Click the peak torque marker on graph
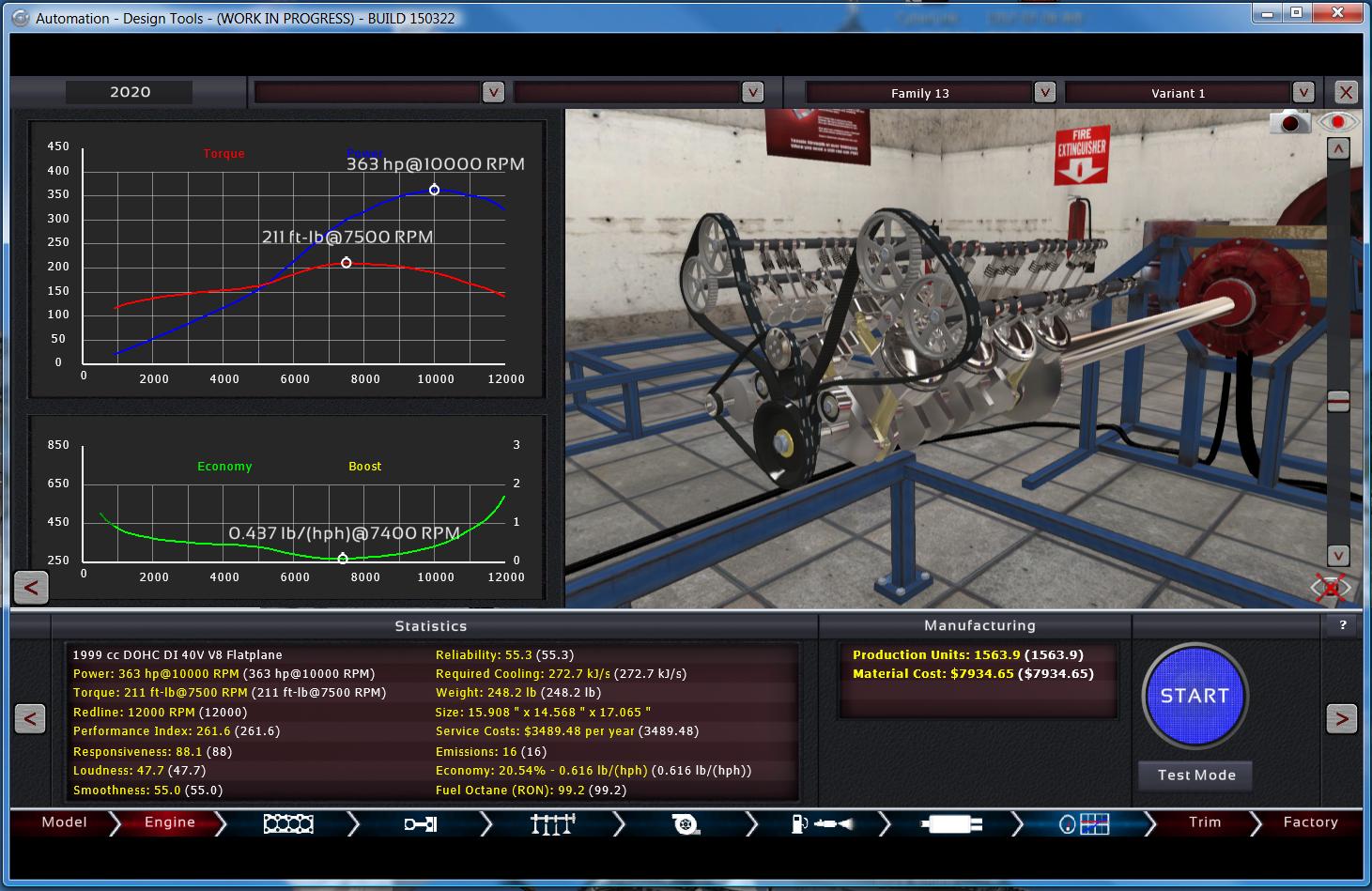 347,263
